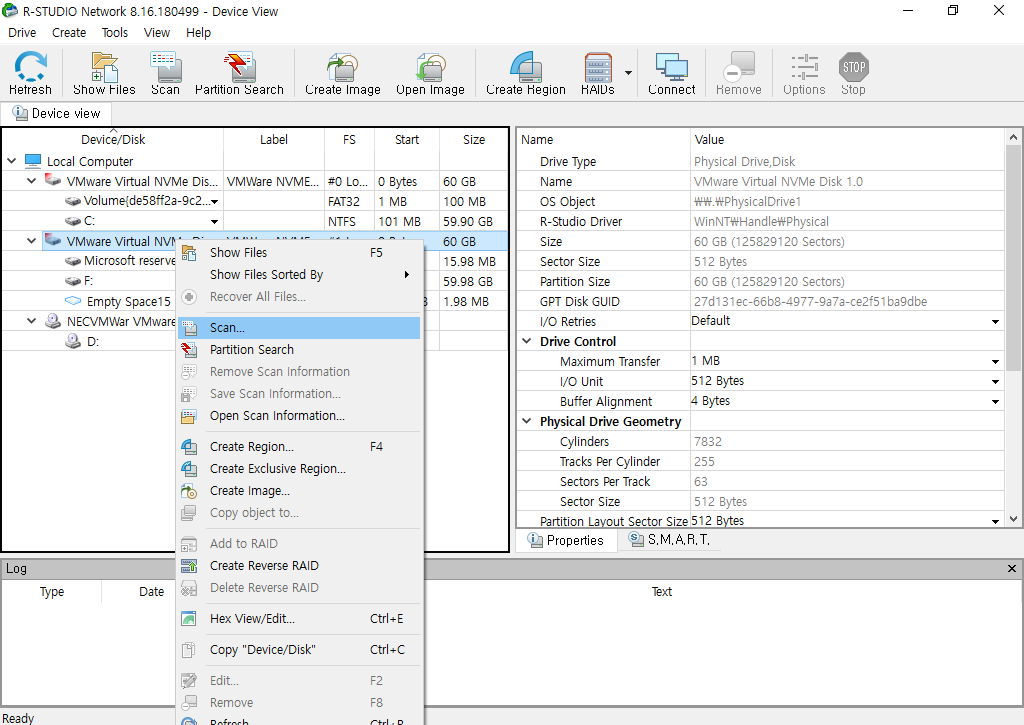
Task: Choose Copy "Device/Disk" in the context menu
Action: coord(299,650)
